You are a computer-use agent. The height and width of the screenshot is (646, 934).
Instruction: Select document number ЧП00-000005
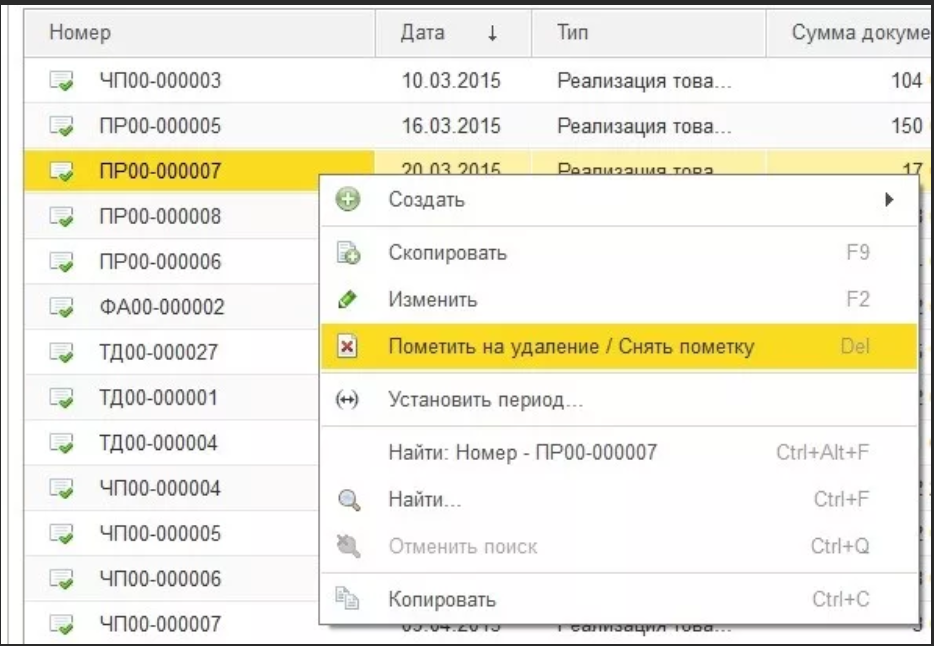point(160,533)
